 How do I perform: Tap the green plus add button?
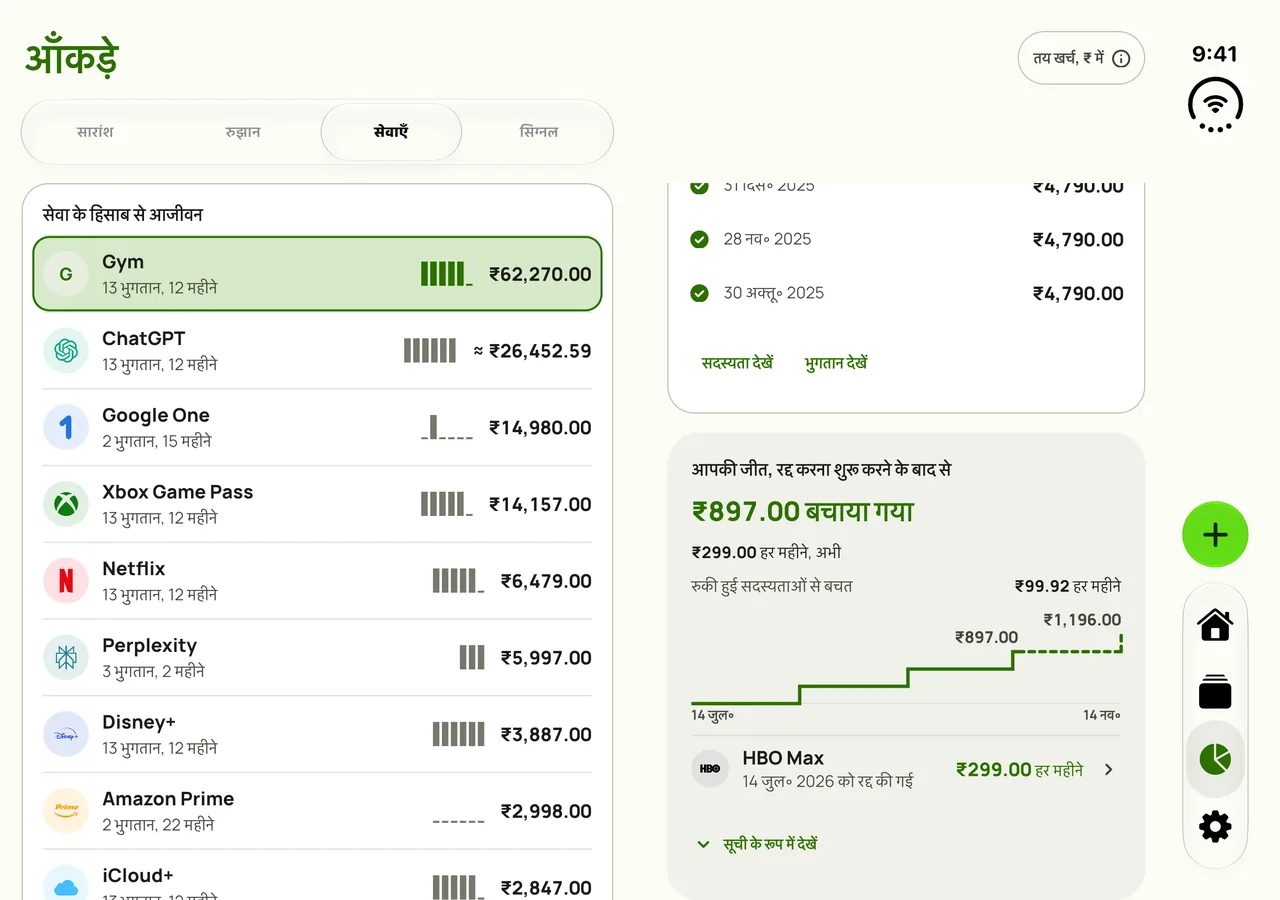point(1215,535)
